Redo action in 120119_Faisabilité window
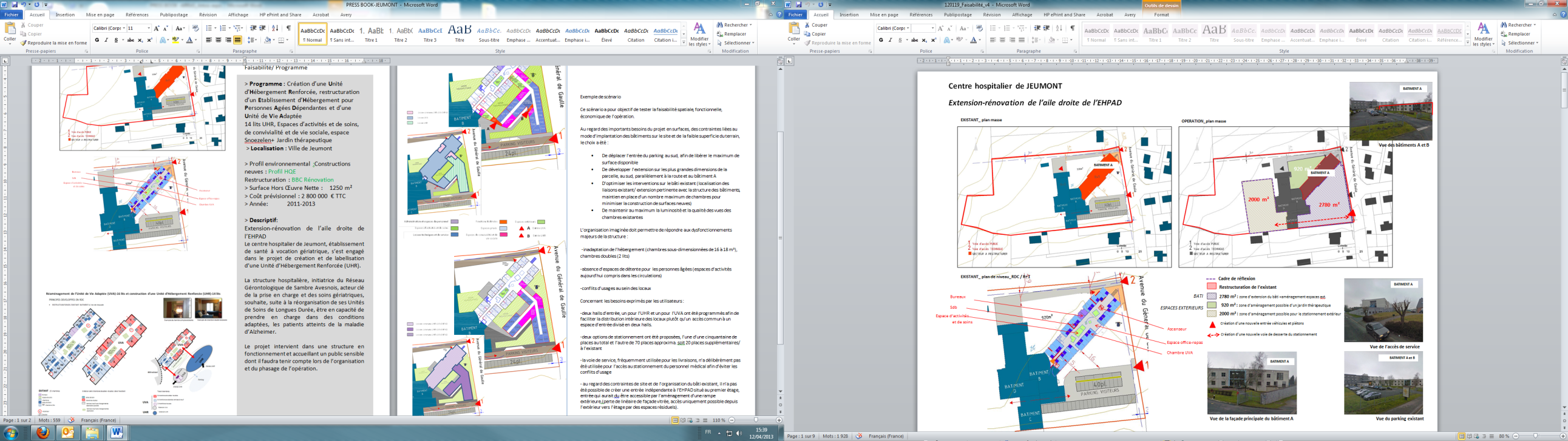1568x441 pixels. [x=821, y=4]
